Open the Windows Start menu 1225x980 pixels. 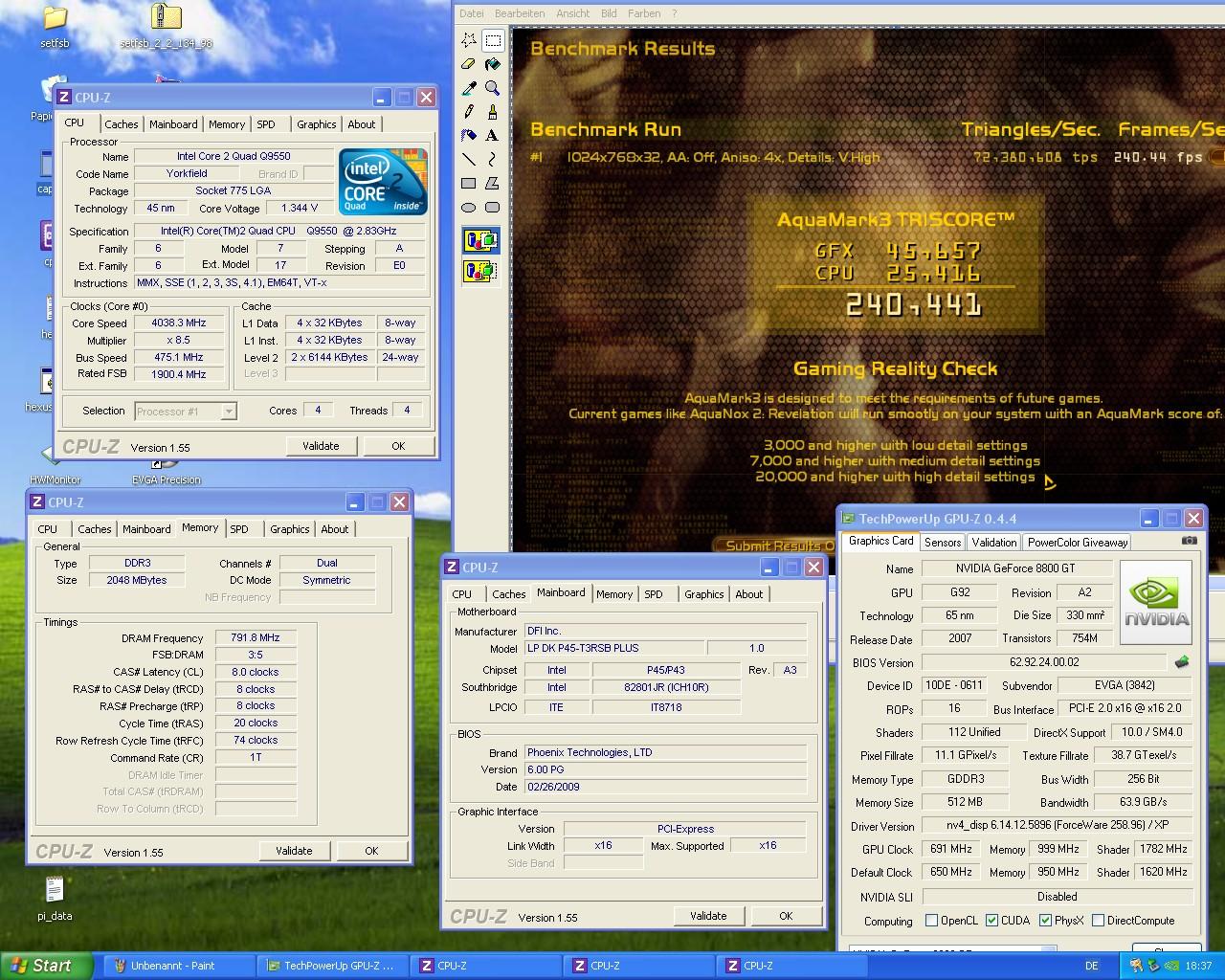coord(46,966)
